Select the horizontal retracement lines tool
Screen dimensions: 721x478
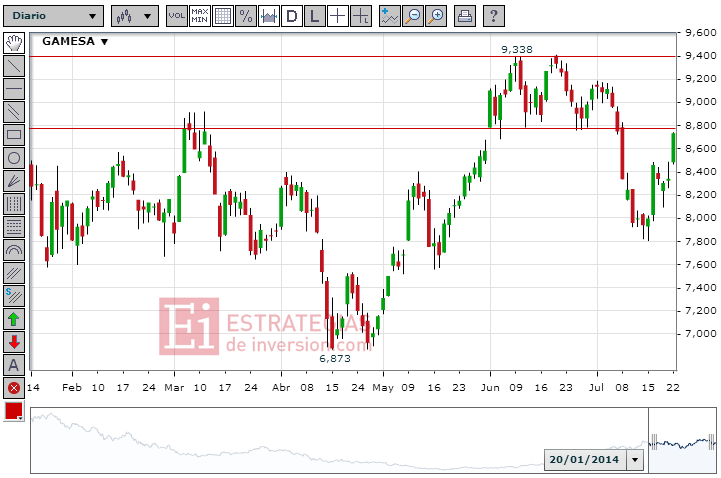14,227
